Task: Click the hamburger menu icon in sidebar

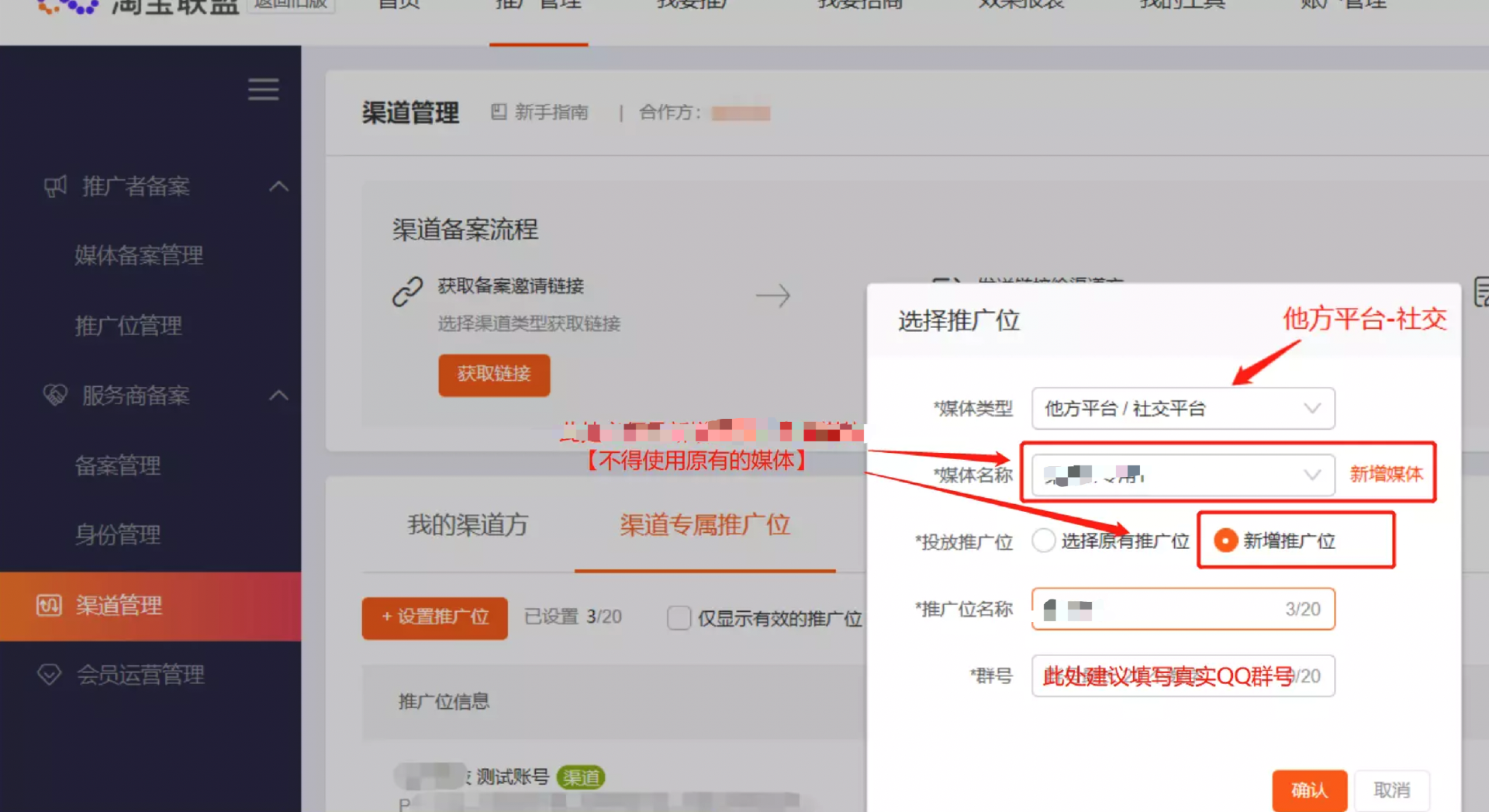Action: coord(263,89)
